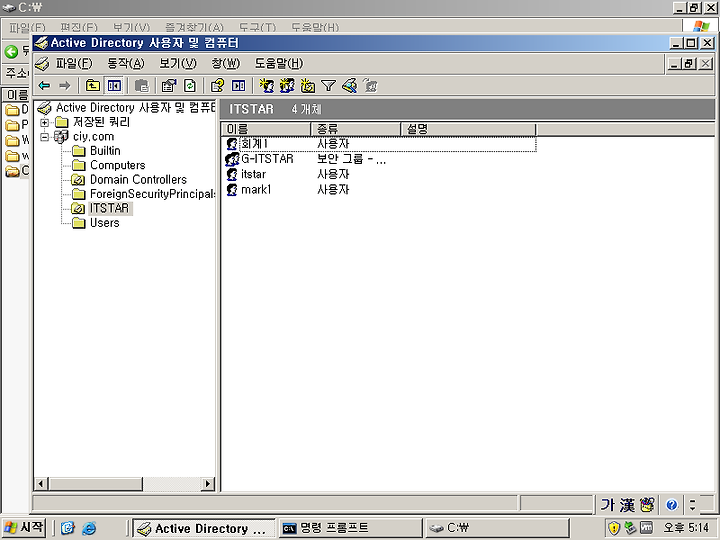This screenshot has height=540, width=720.
Task: Open filter options funnel icon
Action: [x=328, y=86]
